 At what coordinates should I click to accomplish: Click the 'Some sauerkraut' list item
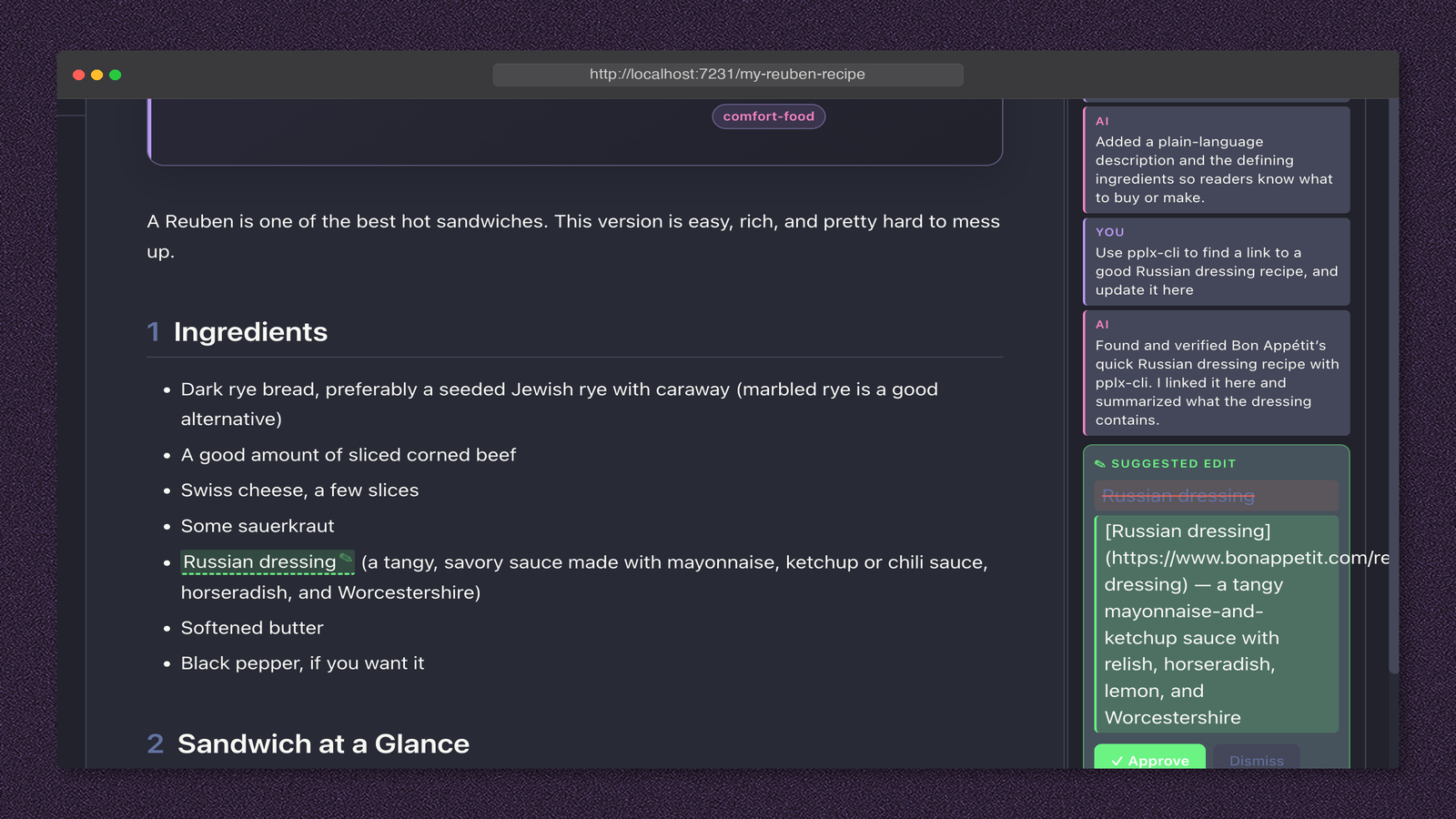click(x=258, y=526)
